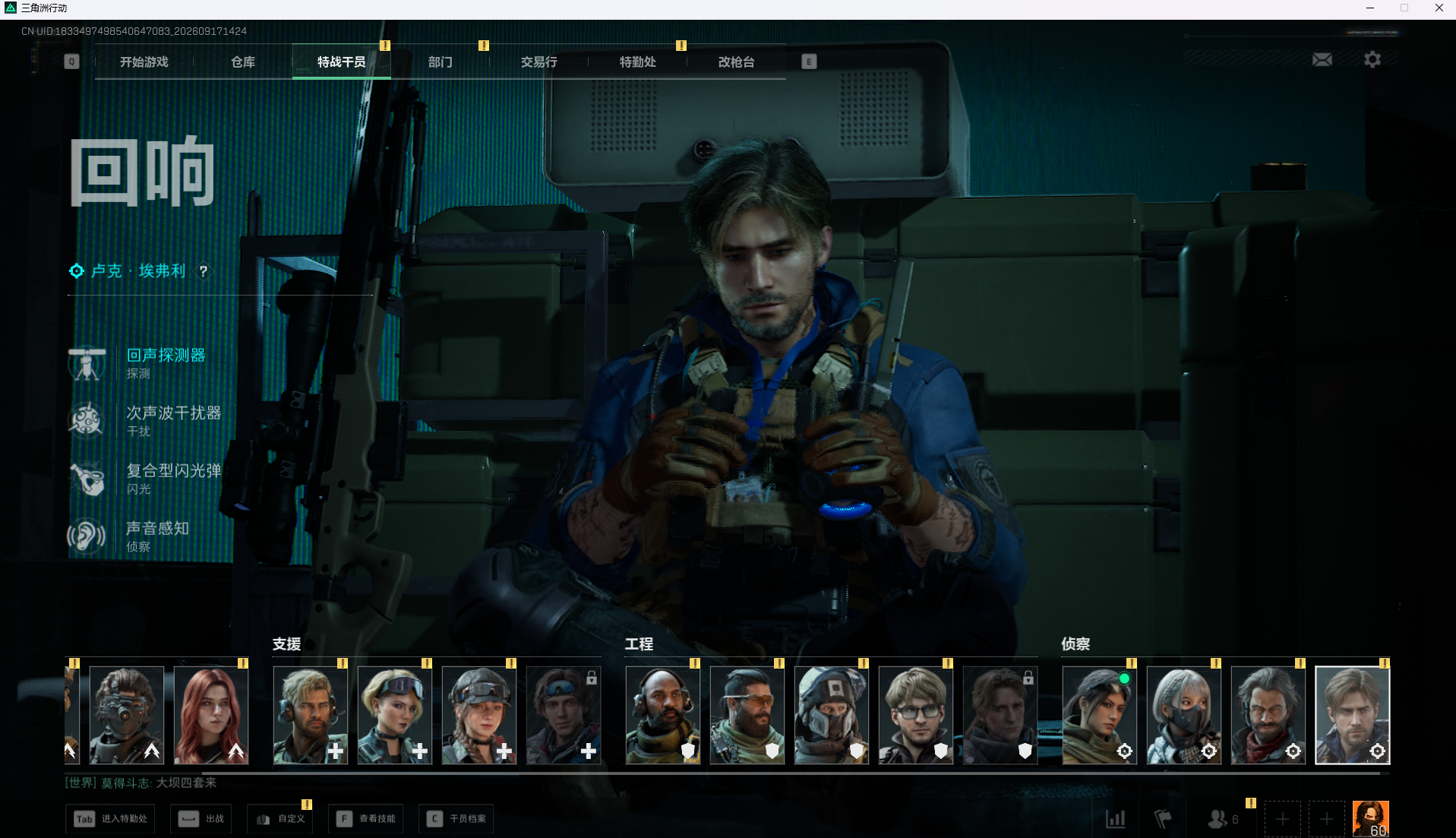This screenshot has width=1456, height=838.
Task: Open the 仓库 tab
Action: (243, 62)
